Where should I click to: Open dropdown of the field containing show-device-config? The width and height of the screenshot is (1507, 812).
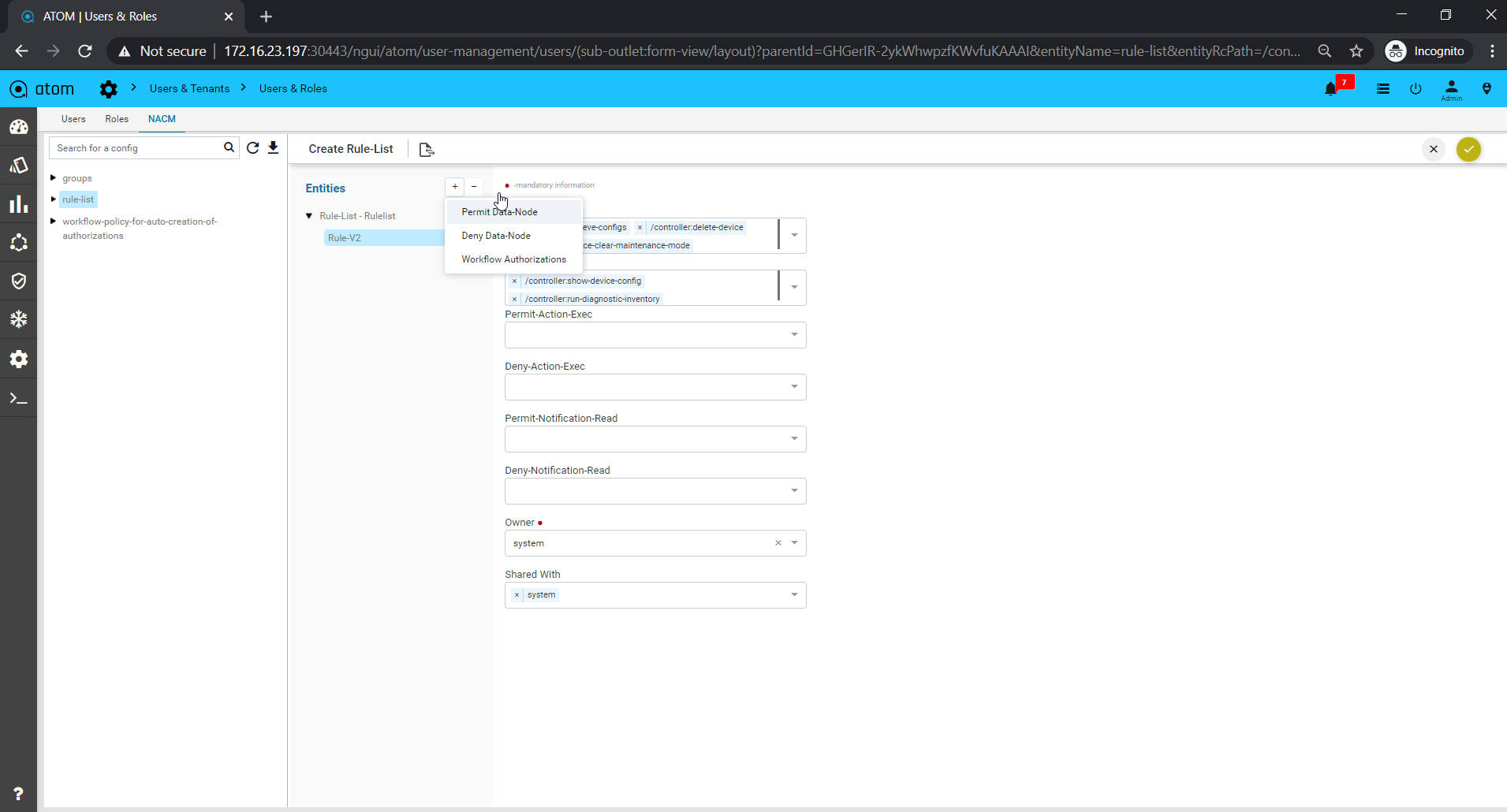[794, 287]
